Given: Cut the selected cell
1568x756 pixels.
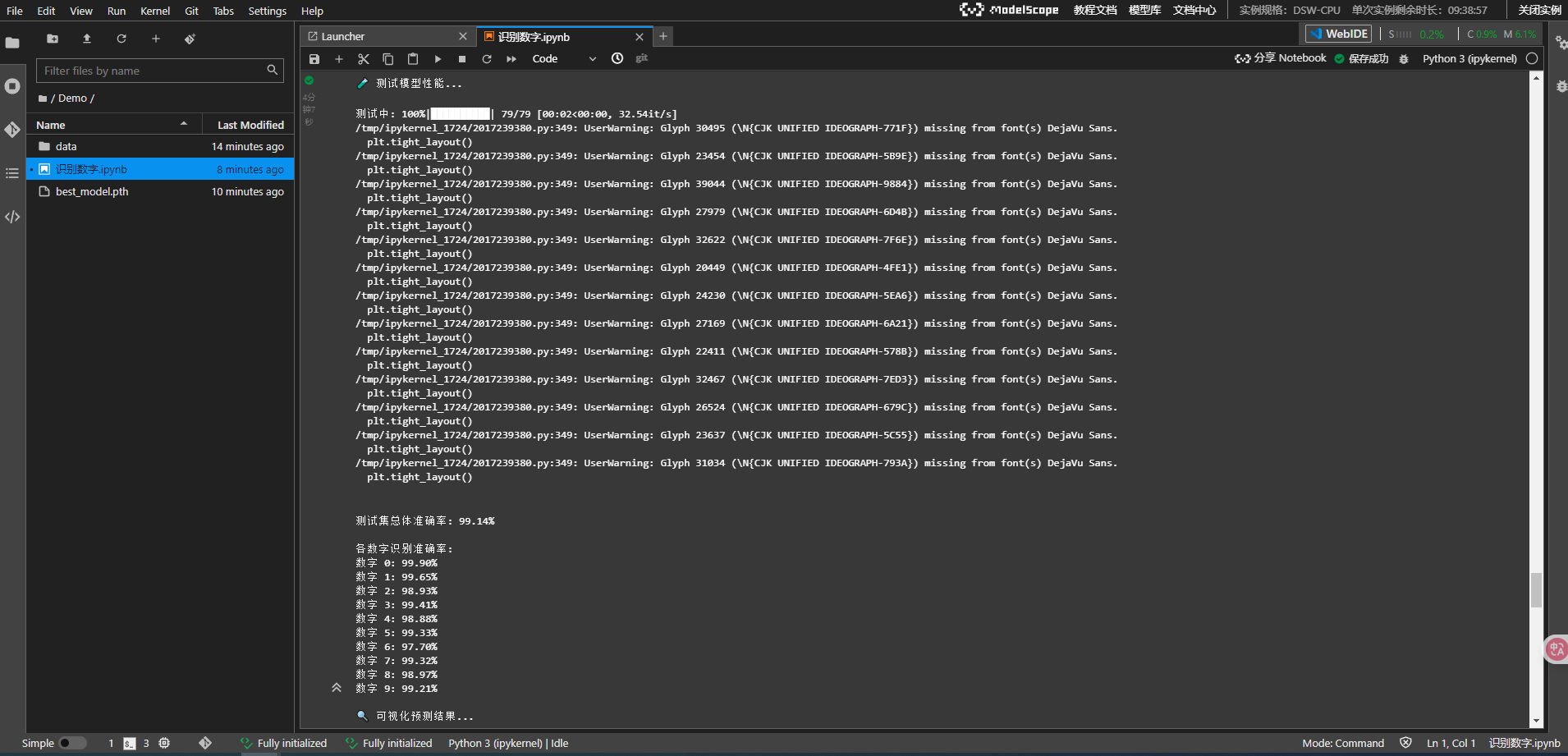Looking at the screenshot, I should coord(364,59).
